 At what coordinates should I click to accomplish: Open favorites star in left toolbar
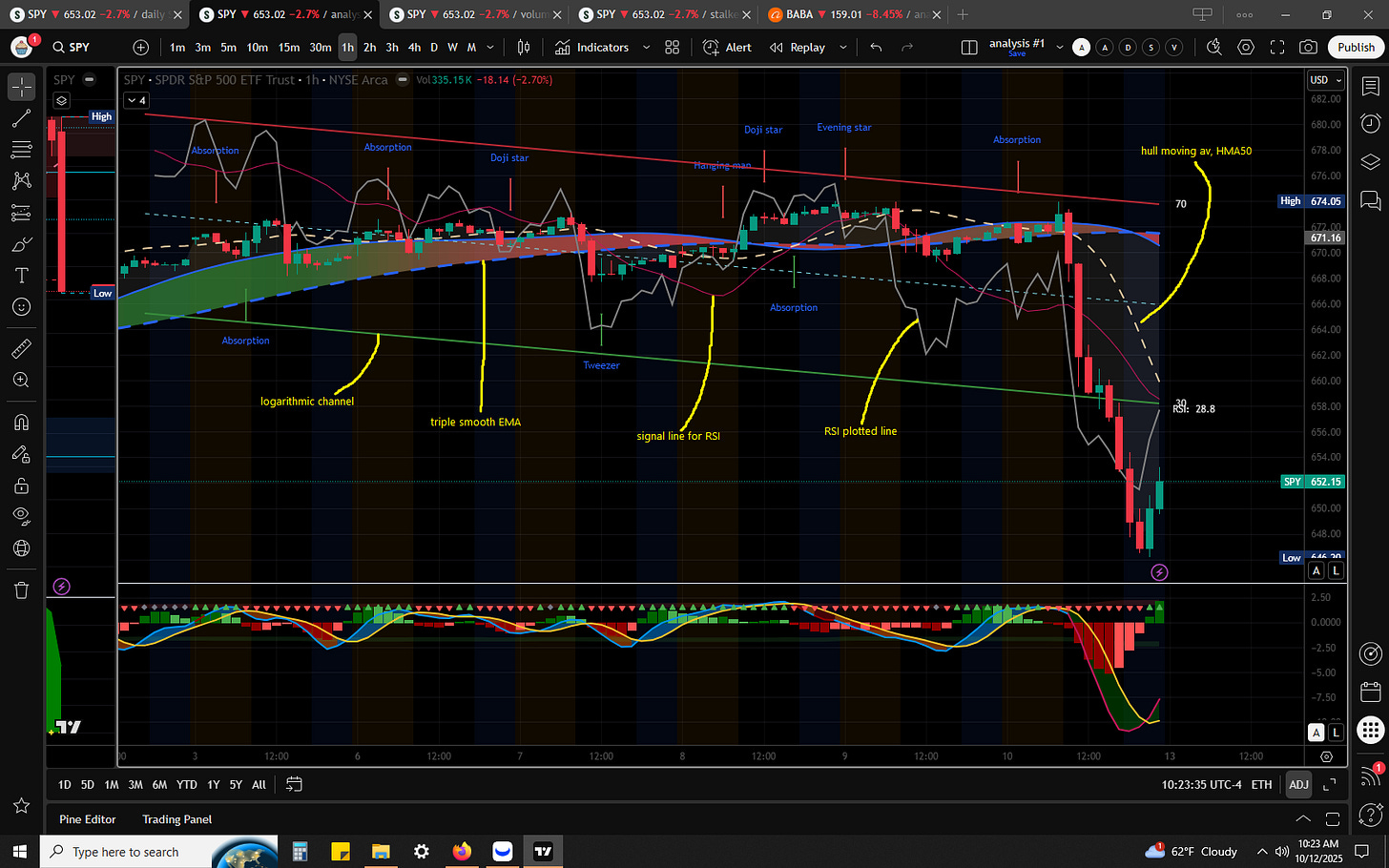pos(21,806)
